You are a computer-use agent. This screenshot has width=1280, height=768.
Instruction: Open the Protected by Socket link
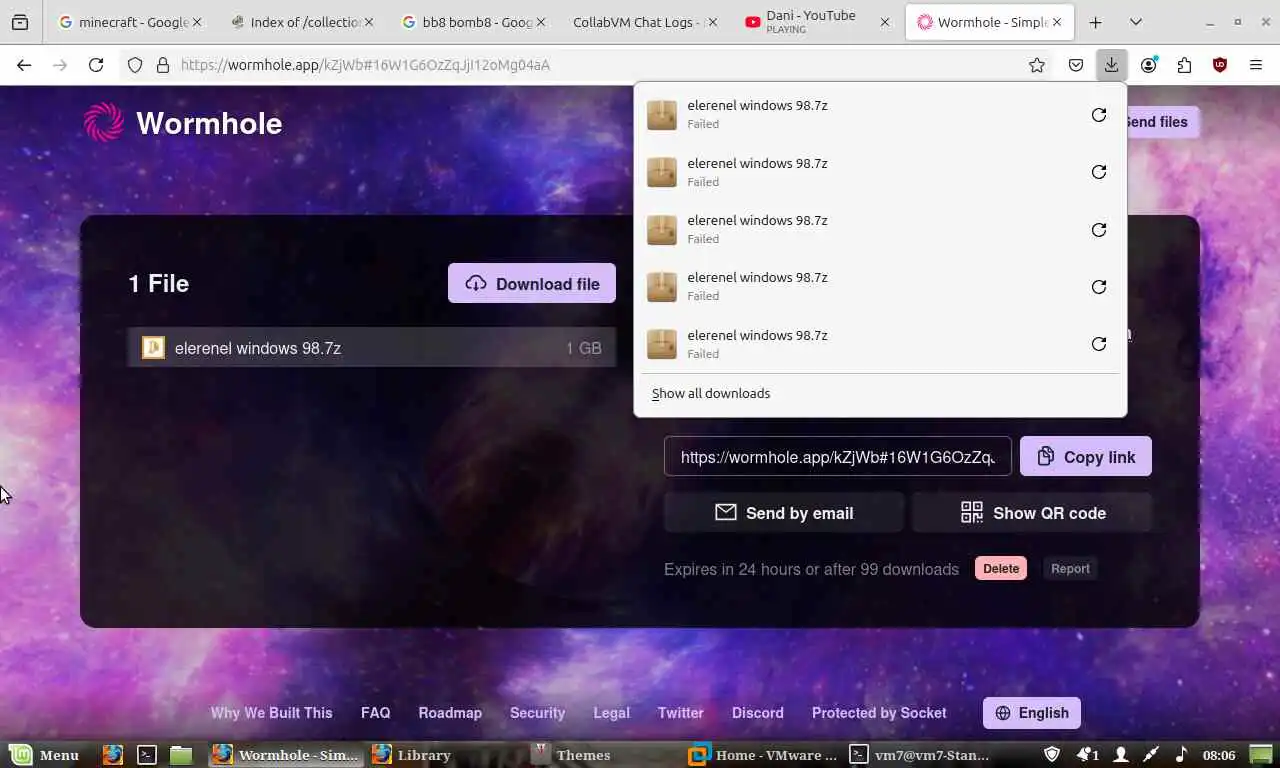click(879, 713)
